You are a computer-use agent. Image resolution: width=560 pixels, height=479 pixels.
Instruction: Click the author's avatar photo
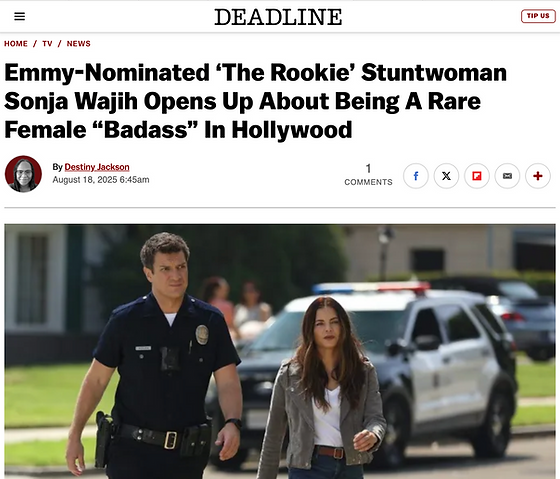point(23,174)
